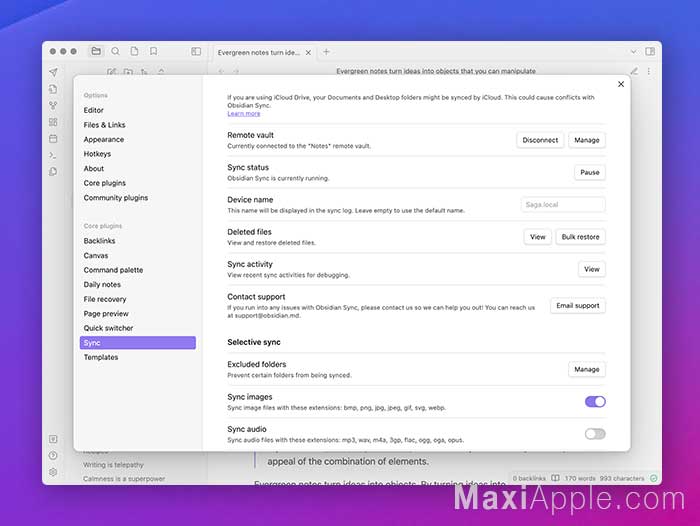Click the edit pencil icon in note header
The width and height of the screenshot is (700, 526).
coord(634,71)
